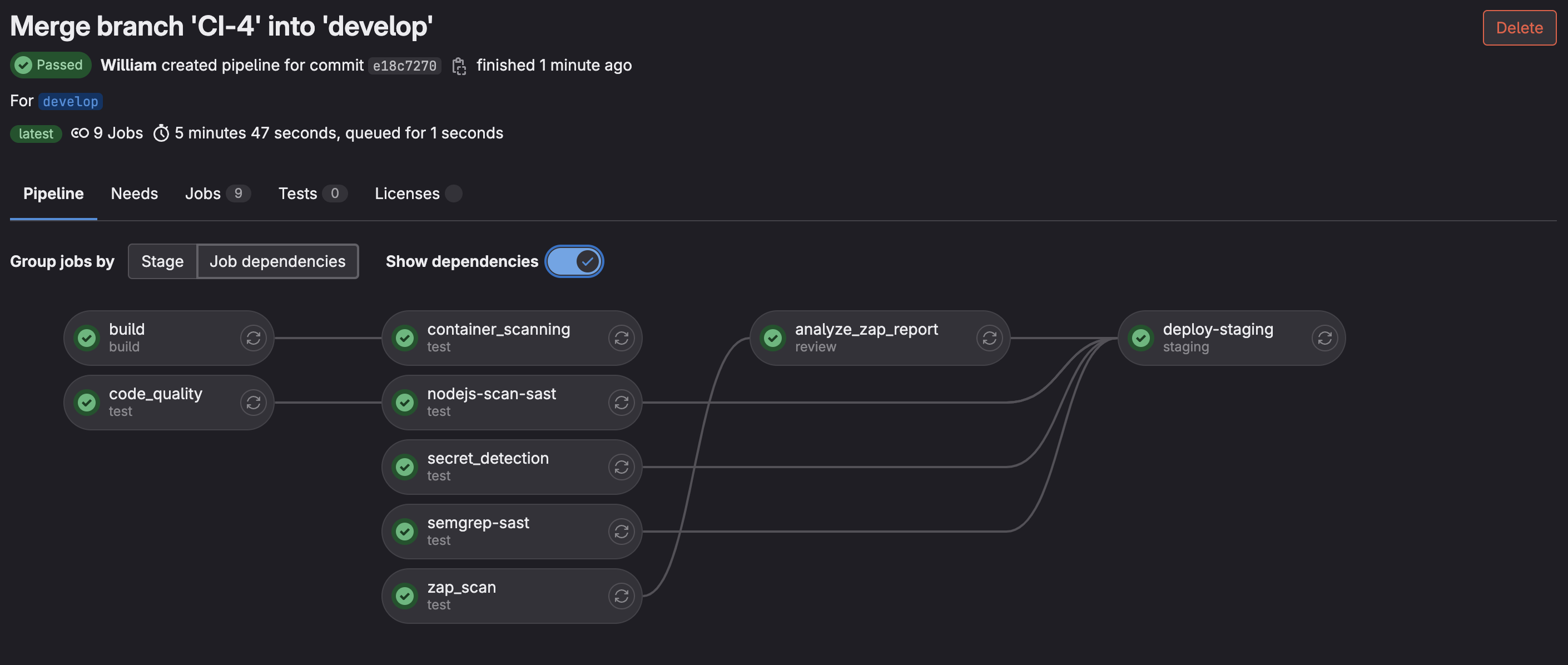Copy the commit SHA with clipboard icon
The height and width of the screenshot is (665, 1568).
[x=459, y=66]
